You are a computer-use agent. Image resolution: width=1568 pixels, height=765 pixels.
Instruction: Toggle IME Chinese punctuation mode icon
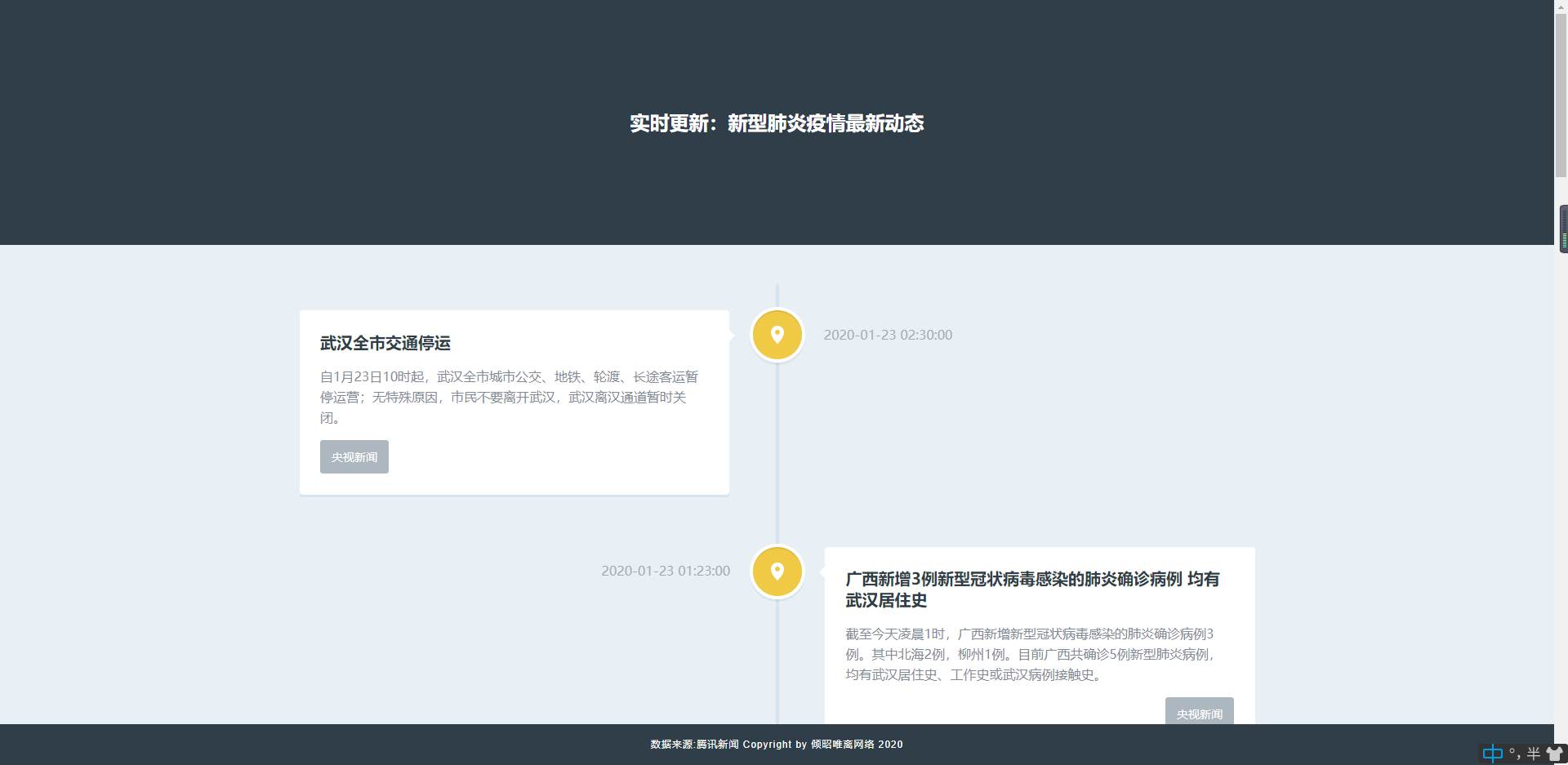1515,754
